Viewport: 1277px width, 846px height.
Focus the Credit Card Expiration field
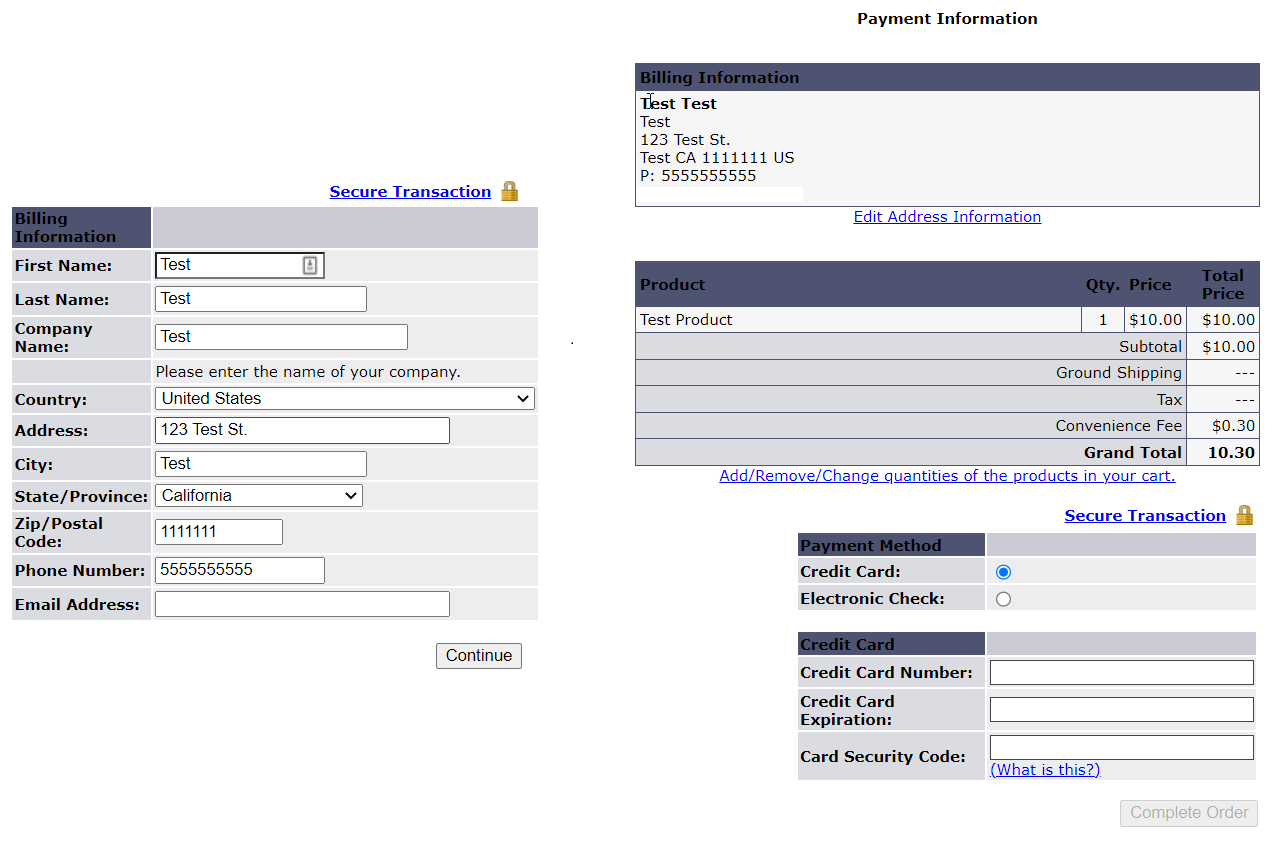click(x=1122, y=710)
